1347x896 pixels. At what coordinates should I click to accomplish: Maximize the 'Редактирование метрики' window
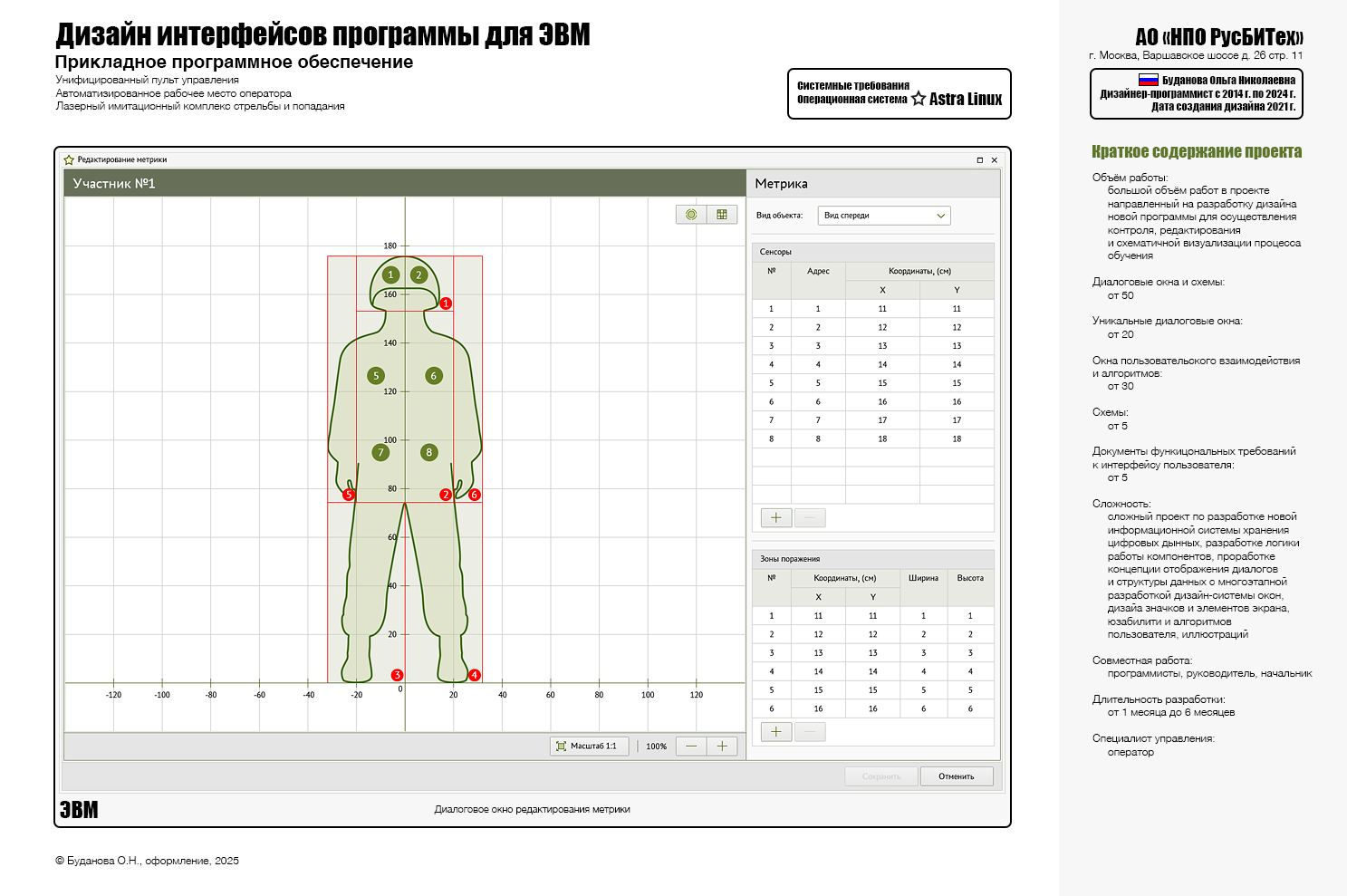979,160
